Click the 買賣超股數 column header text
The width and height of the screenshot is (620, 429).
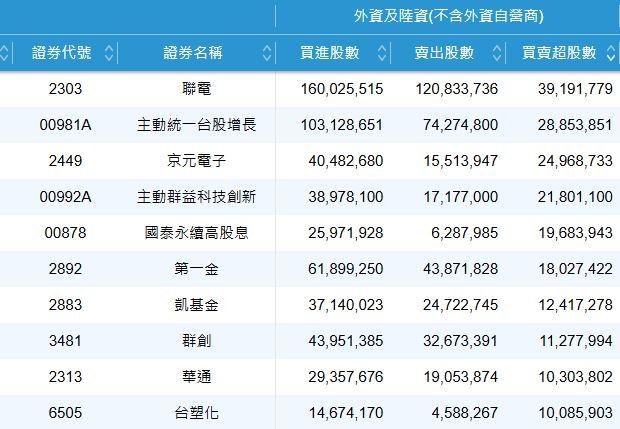point(559,53)
